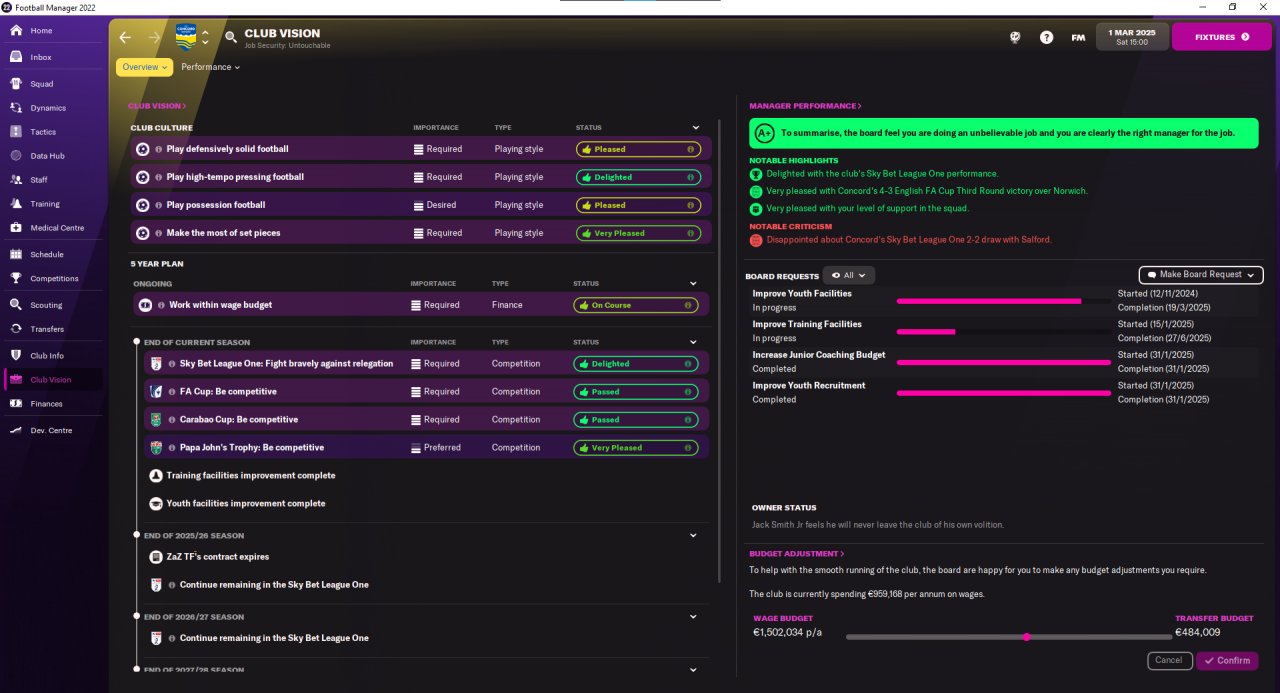Screen dimensions: 1280x693
Task: Open the Medical Centre sidebar icon
Action: [16, 228]
